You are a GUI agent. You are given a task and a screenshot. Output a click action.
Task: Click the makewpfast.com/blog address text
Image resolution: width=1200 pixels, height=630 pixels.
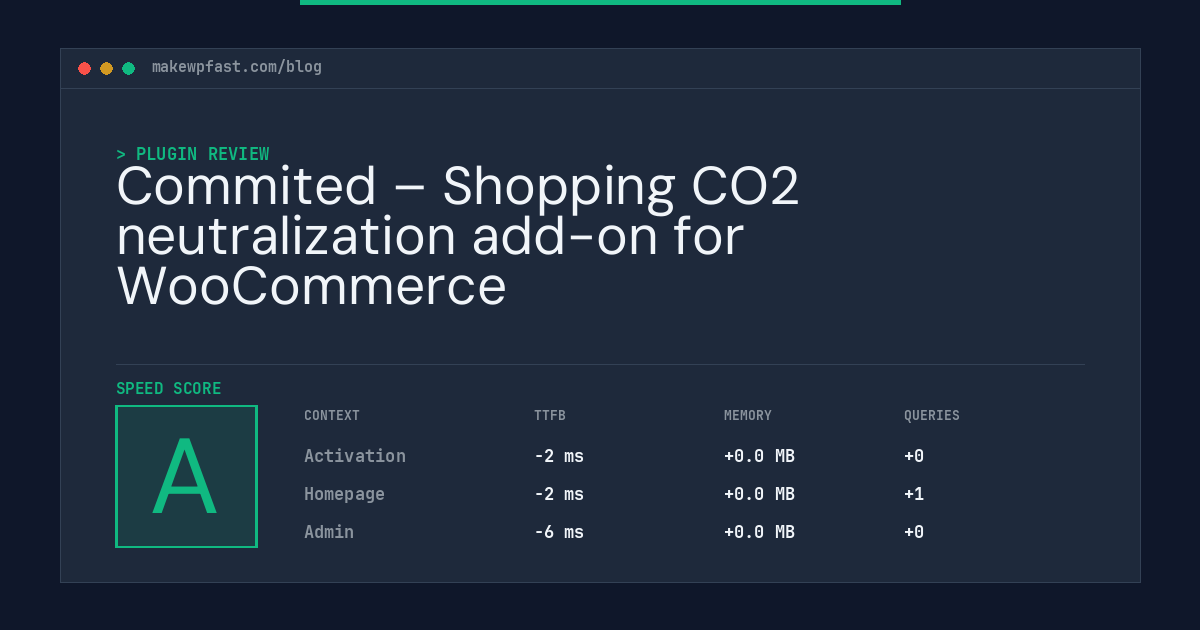coord(237,67)
